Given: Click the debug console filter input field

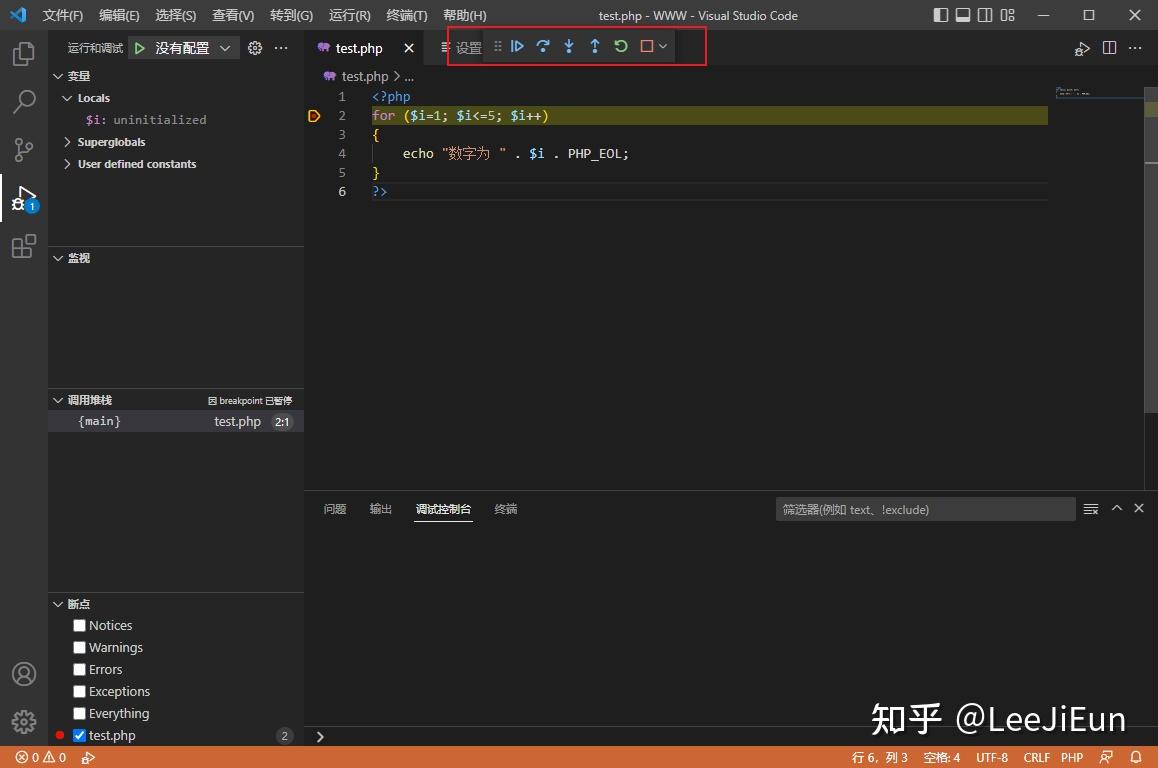Looking at the screenshot, I should point(924,509).
